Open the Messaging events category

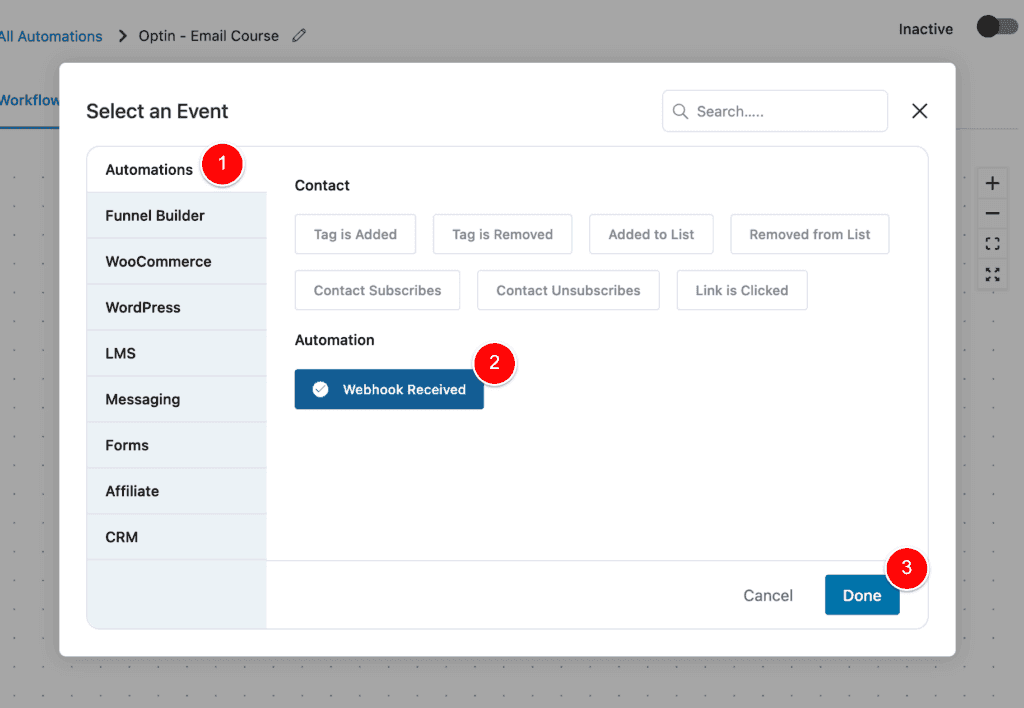click(142, 399)
